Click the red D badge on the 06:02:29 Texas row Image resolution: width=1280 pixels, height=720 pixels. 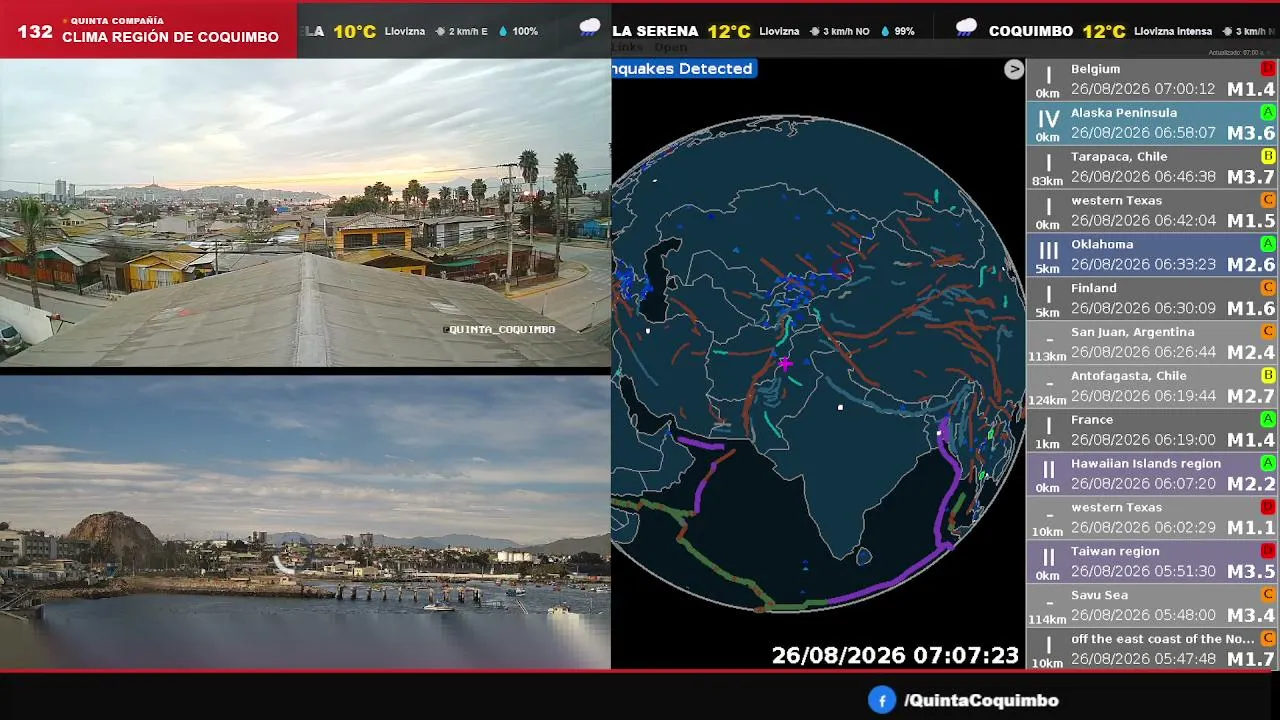click(x=1268, y=507)
